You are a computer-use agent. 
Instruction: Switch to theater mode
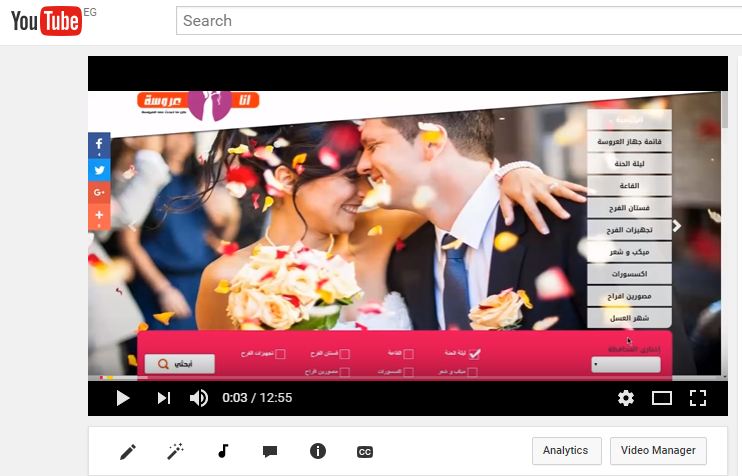[x=661, y=398]
